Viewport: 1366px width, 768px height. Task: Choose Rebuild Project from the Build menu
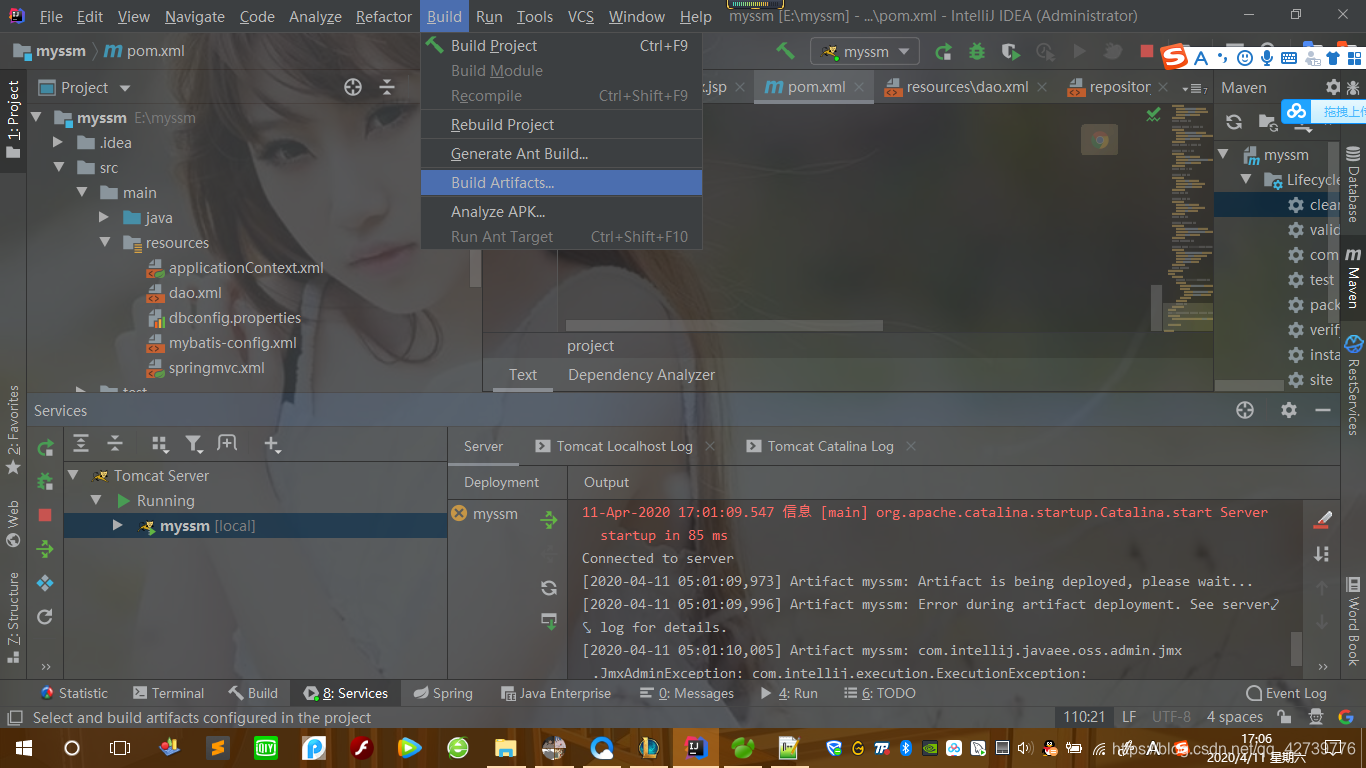pos(562,125)
